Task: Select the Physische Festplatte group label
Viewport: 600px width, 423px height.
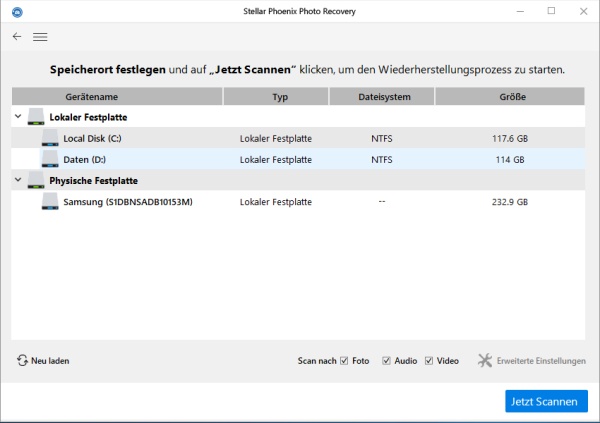Action: [x=94, y=180]
